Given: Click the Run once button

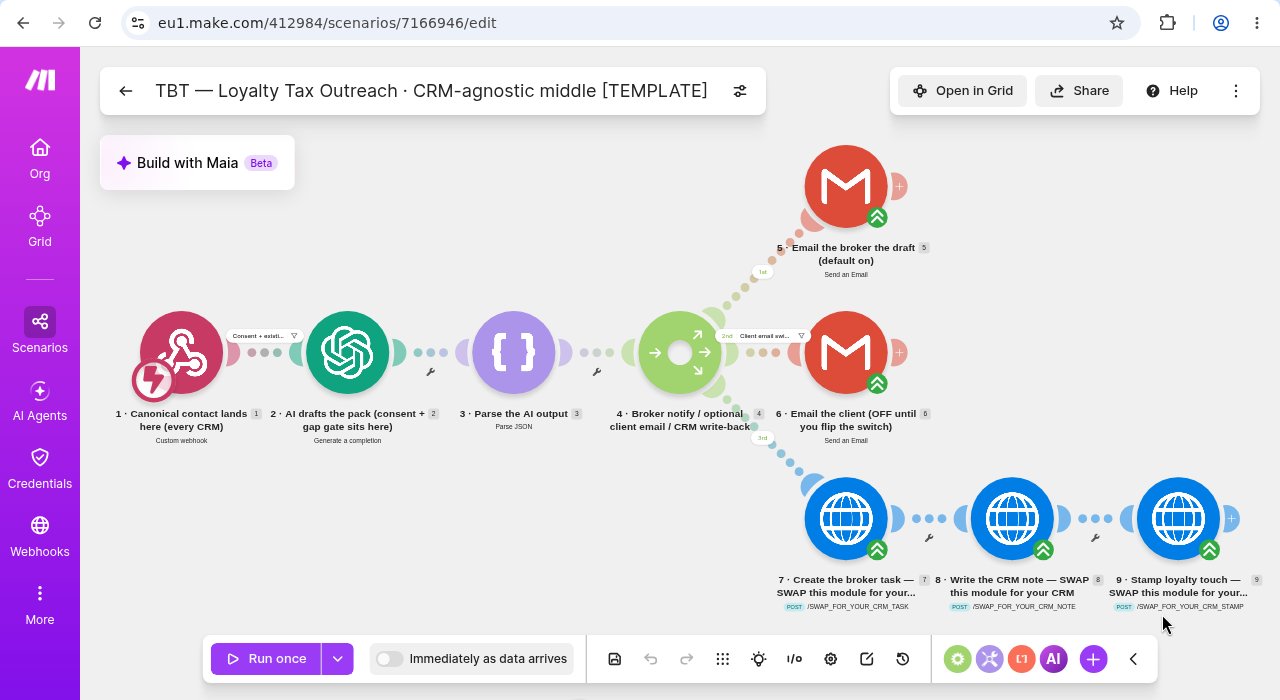Looking at the screenshot, I should [x=266, y=659].
